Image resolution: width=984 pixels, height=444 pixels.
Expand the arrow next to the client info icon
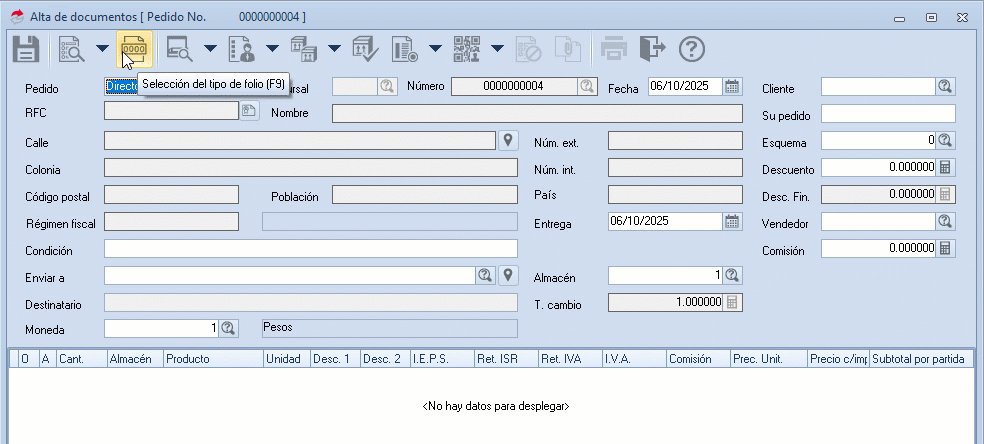272,48
